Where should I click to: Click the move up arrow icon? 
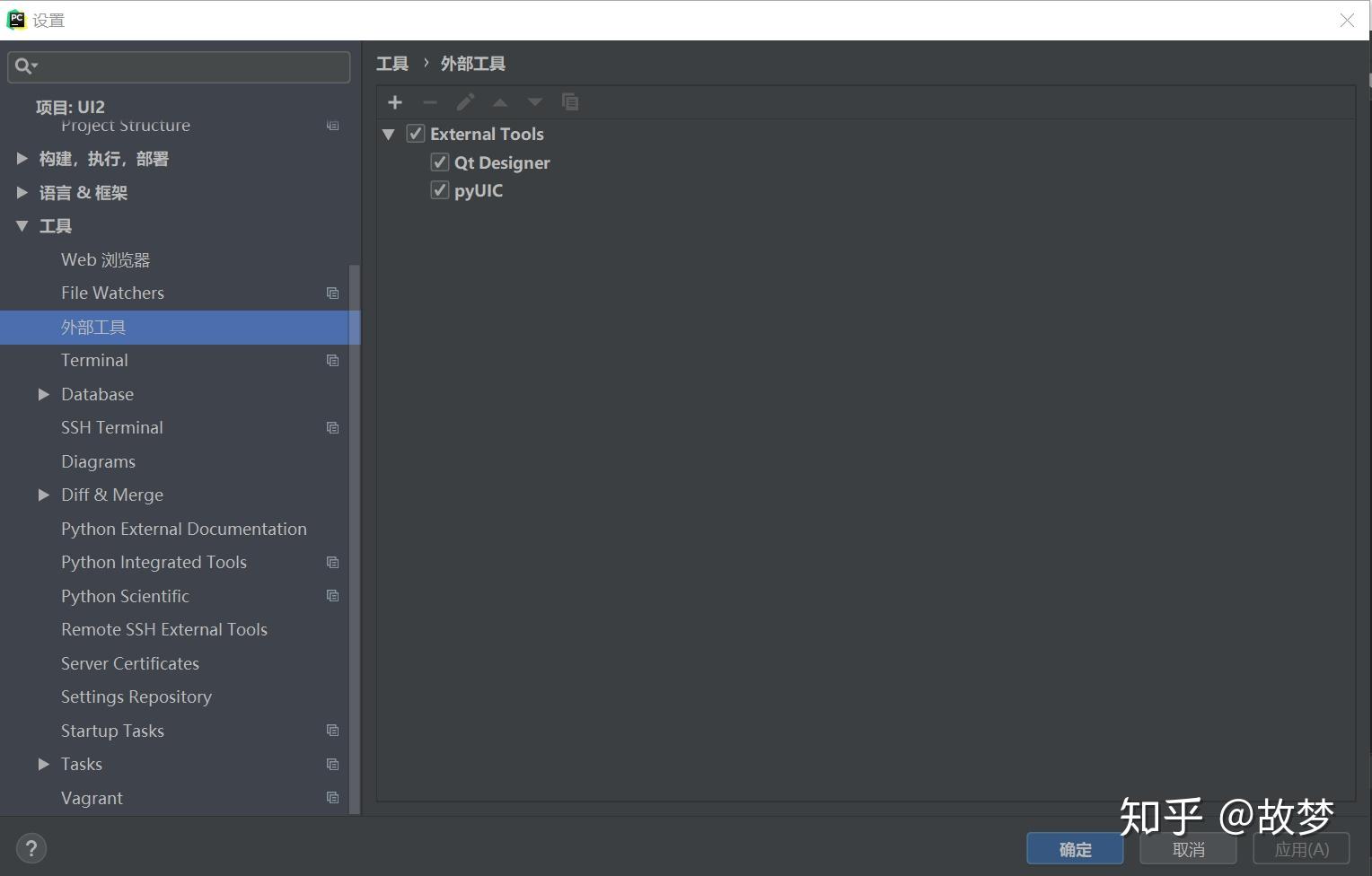500,102
